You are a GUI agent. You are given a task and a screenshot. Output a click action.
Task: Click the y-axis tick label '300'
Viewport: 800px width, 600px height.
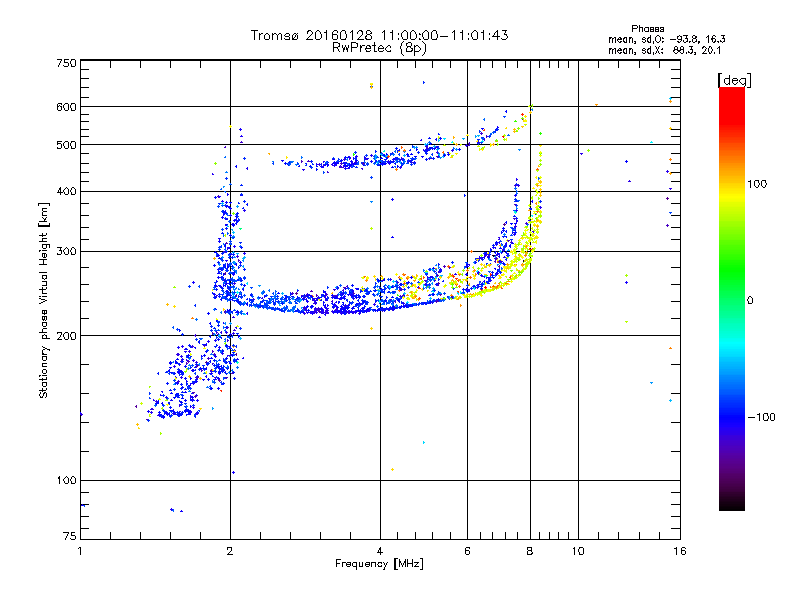[x=66, y=252]
